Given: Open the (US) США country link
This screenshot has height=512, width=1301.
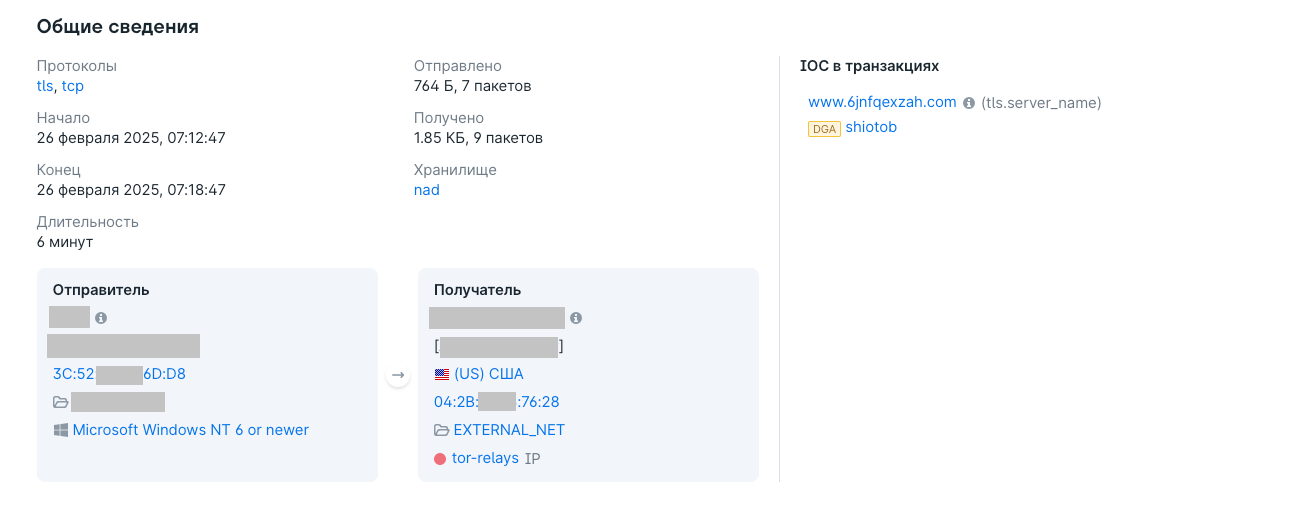Looking at the screenshot, I should (x=489, y=374).
